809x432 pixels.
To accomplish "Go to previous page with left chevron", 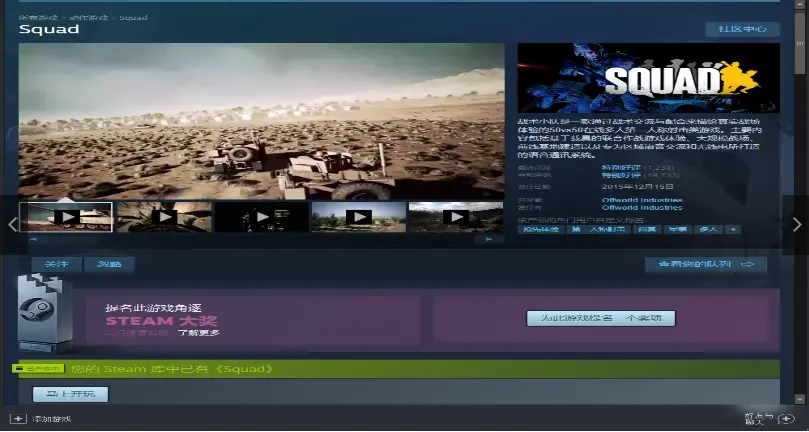I will tap(13, 225).
